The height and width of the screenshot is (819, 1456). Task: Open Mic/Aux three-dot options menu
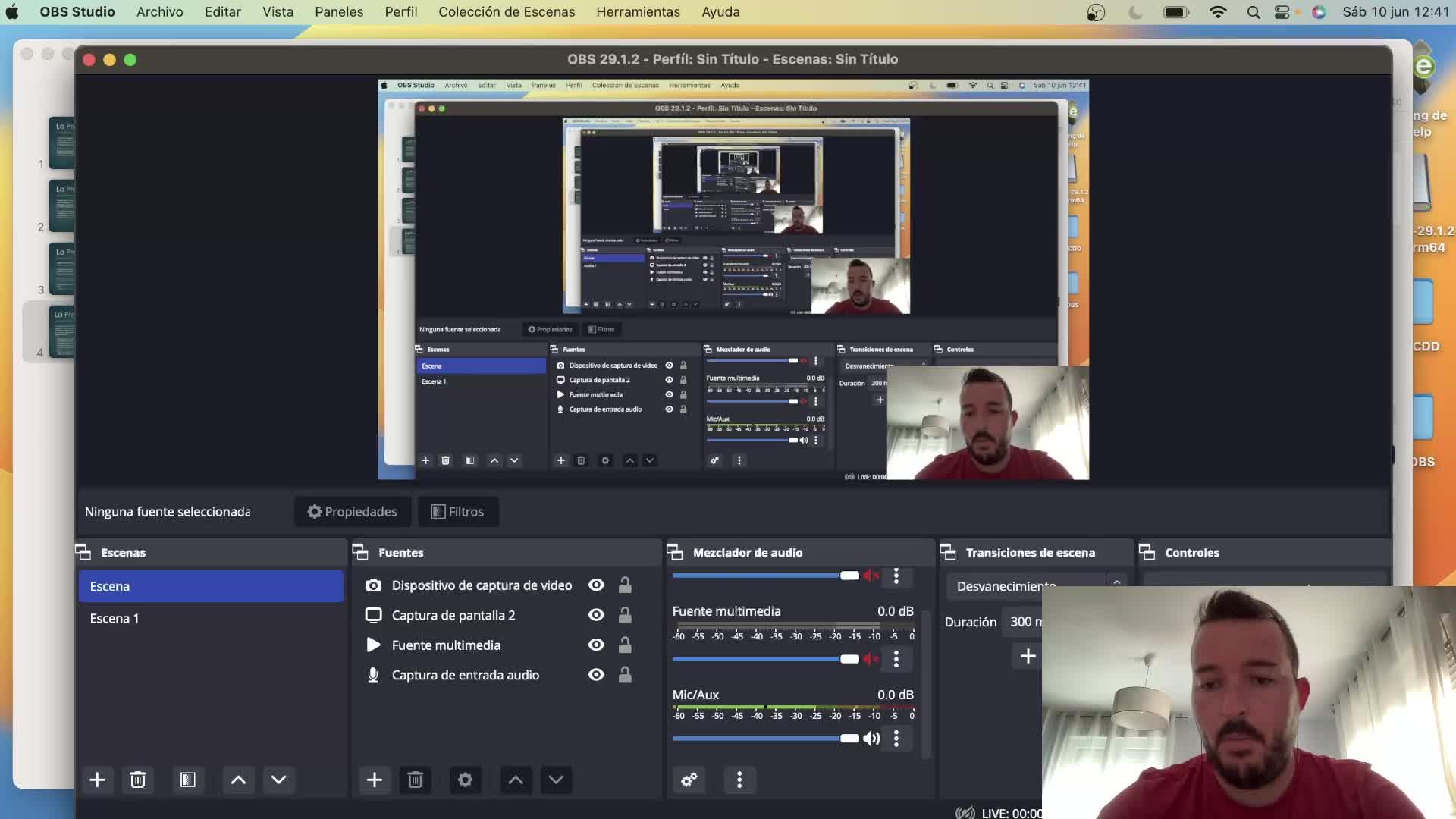(x=896, y=738)
